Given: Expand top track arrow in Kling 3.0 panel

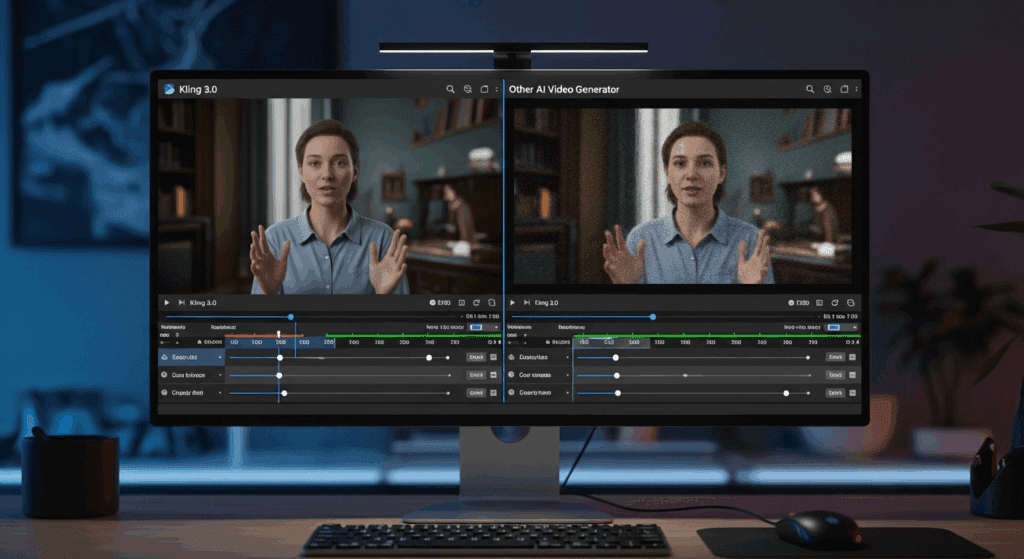Looking at the screenshot, I should pos(220,358).
